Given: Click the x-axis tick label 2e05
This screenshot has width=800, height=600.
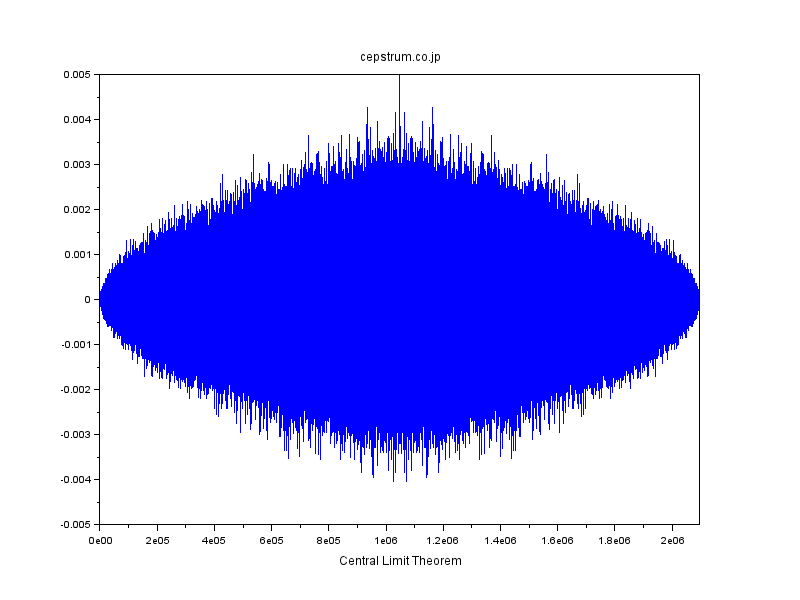Looking at the screenshot, I should [157, 540].
